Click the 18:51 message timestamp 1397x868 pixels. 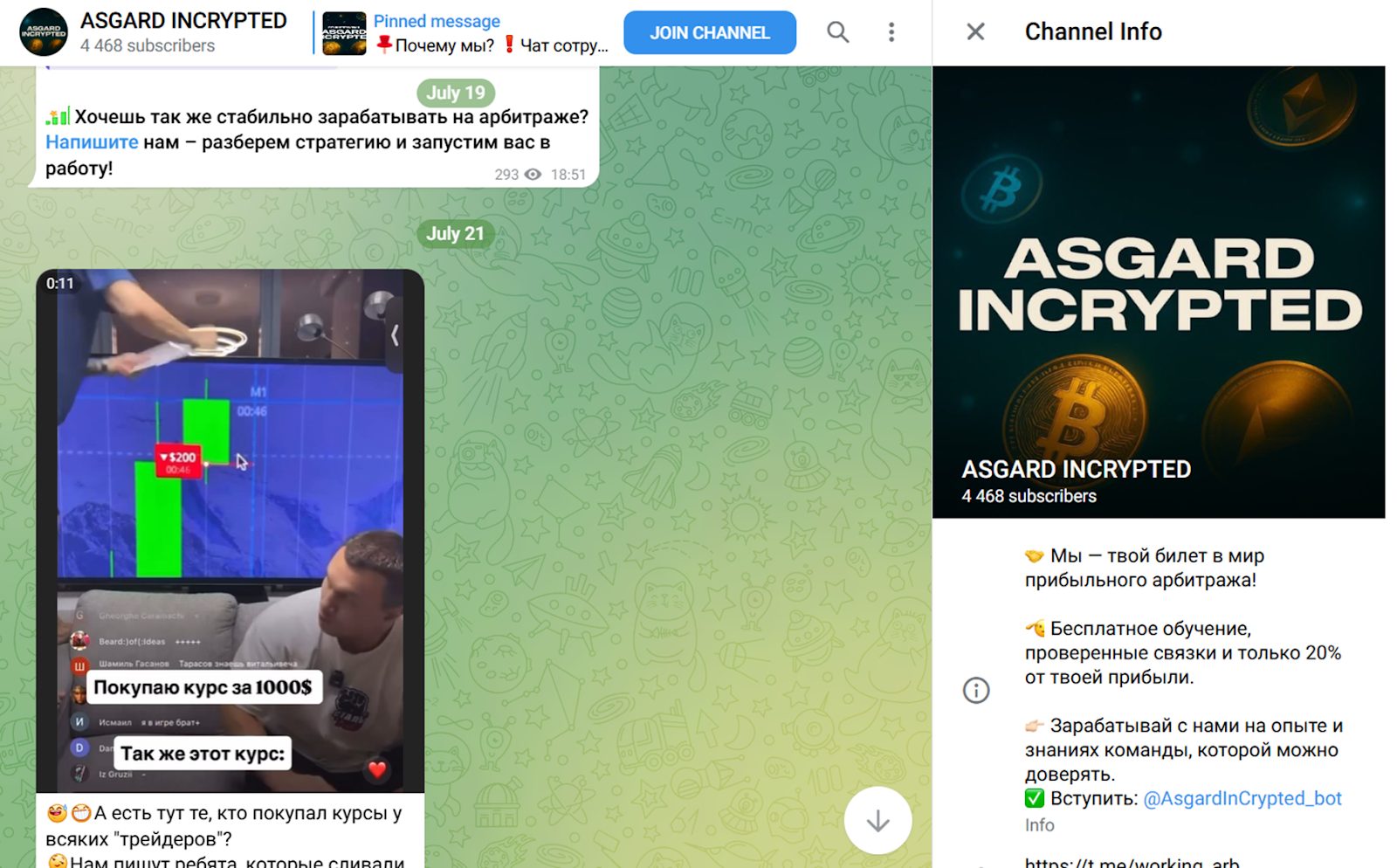[568, 175]
